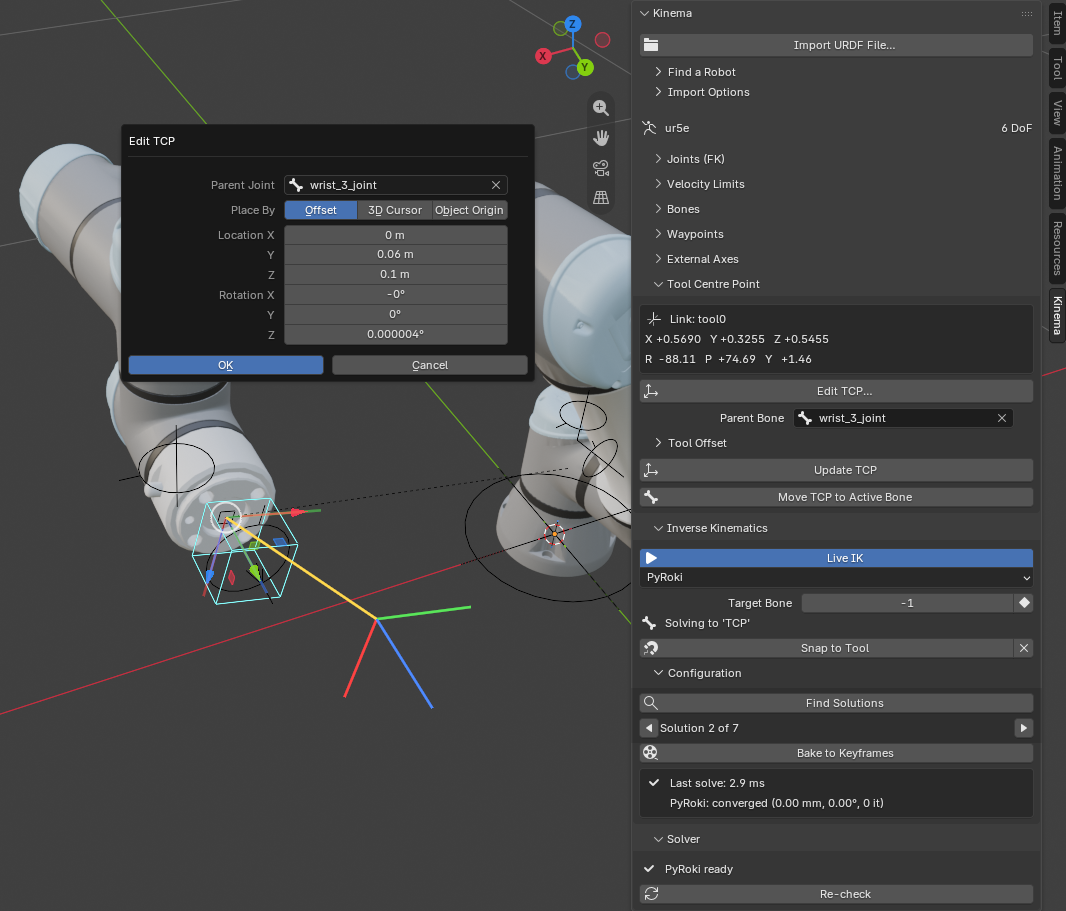Click the Link: tool0 crosshair icon
The height and width of the screenshot is (911, 1066).
654,319
